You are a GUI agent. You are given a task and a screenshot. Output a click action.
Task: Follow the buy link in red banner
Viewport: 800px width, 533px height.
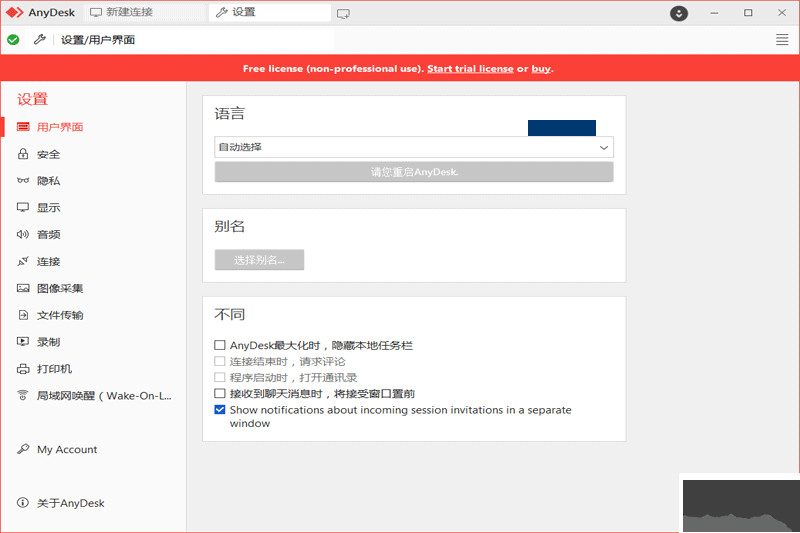541,68
